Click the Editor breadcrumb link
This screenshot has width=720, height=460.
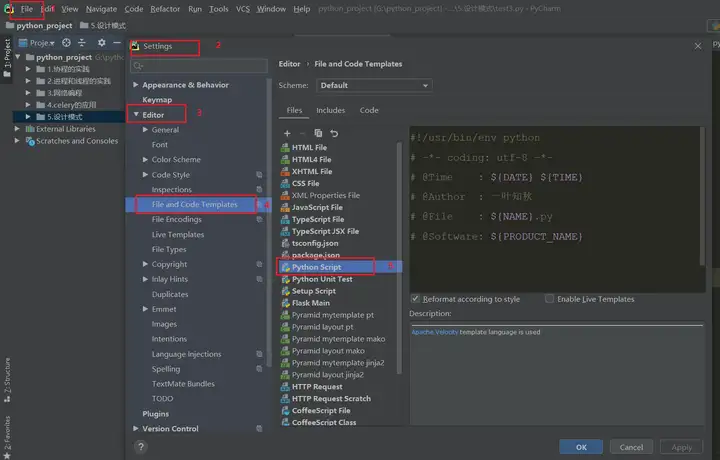click(x=289, y=64)
